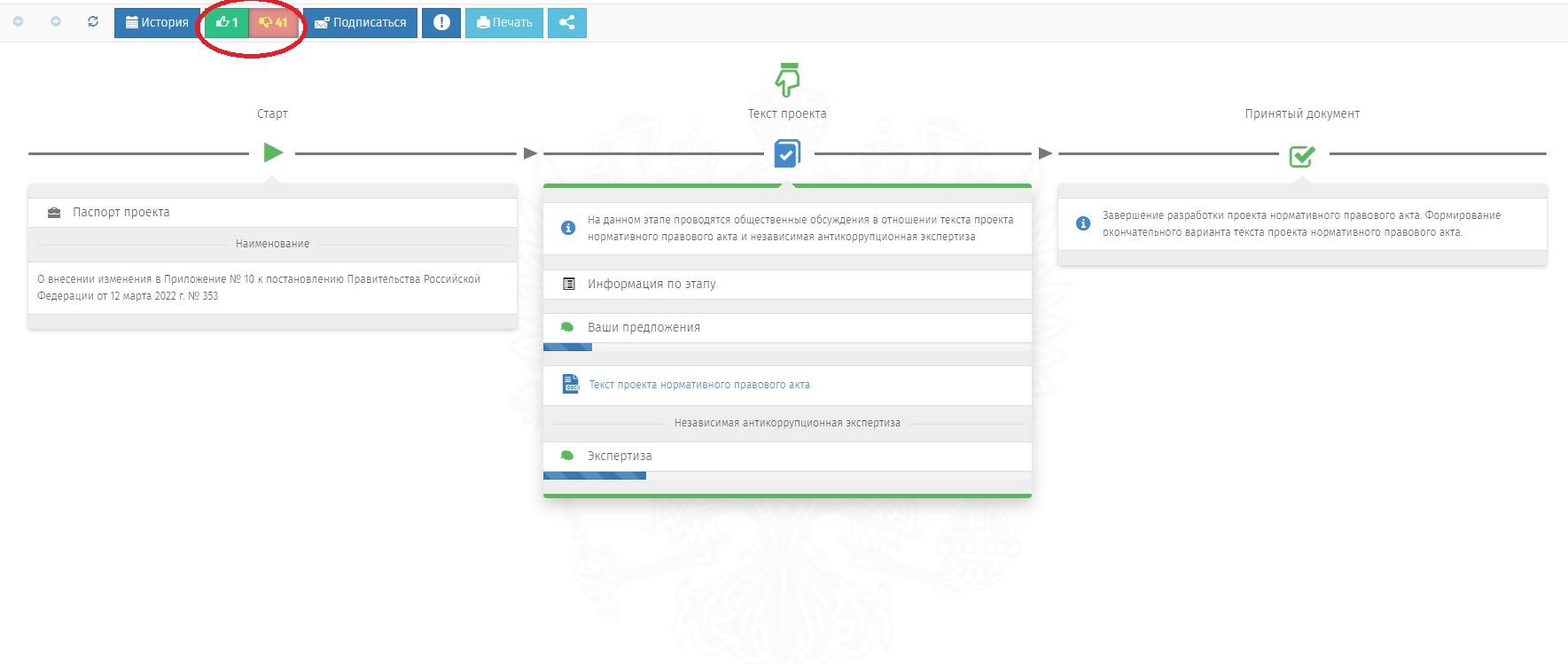
Task: Click the exclamation mark report button
Action: (x=441, y=23)
